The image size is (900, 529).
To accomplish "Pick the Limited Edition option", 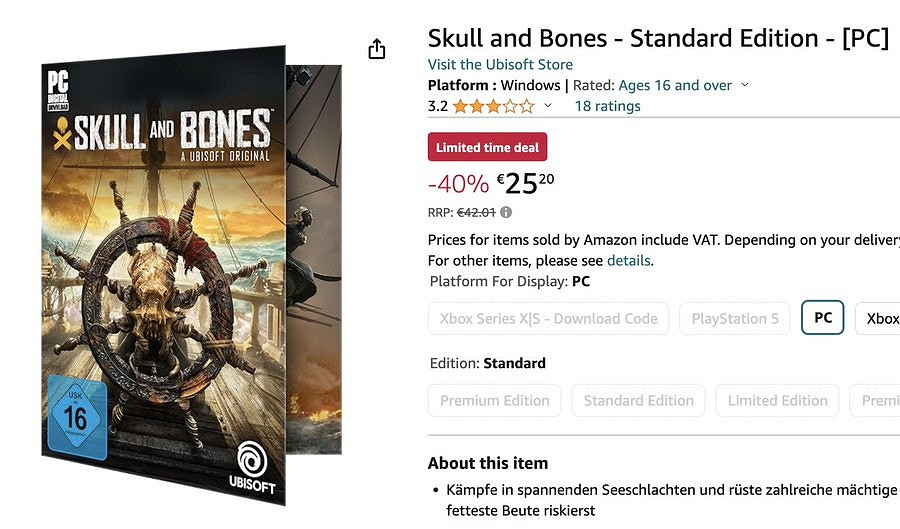I will pos(778,400).
